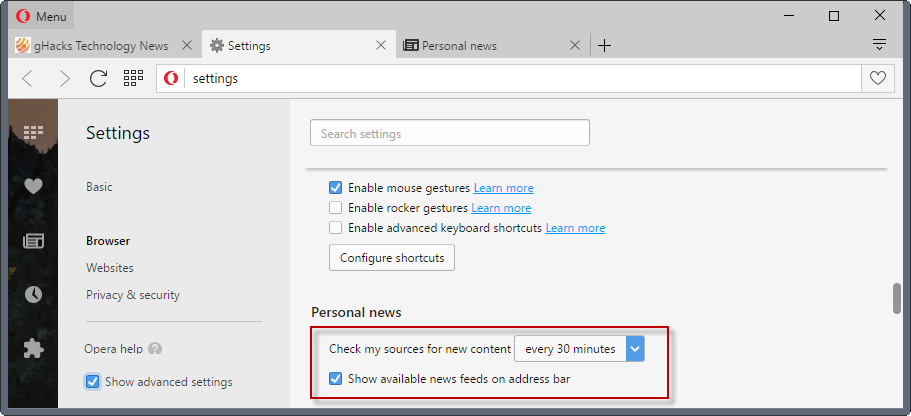Maximize the Opera window
Image resolution: width=911 pixels, height=416 pixels.
coord(834,16)
